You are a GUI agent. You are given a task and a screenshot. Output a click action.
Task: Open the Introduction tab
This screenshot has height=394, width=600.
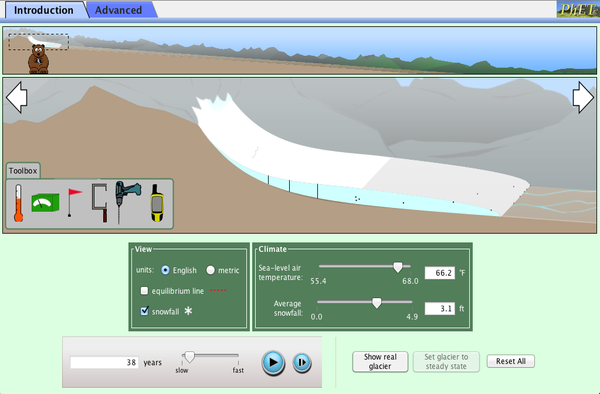44,10
